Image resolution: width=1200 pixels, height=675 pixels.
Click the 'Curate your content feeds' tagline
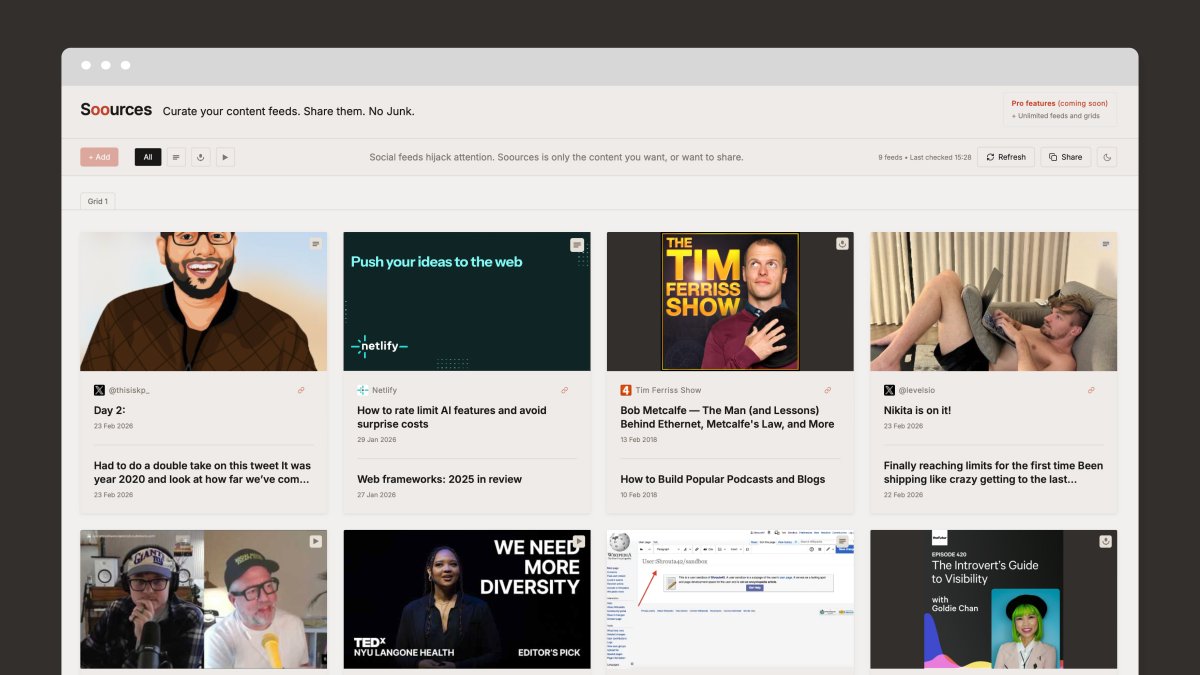(x=288, y=111)
